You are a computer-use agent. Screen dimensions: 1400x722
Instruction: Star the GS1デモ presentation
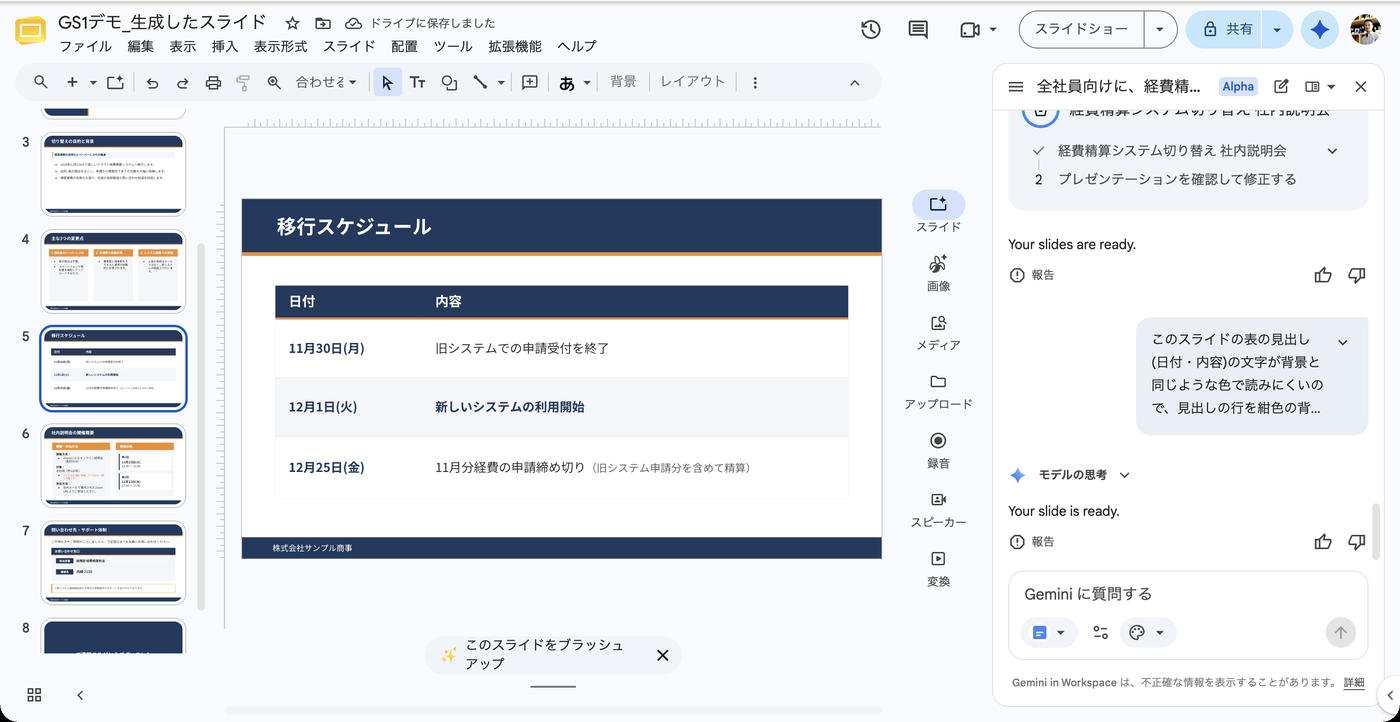tap(292, 23)
